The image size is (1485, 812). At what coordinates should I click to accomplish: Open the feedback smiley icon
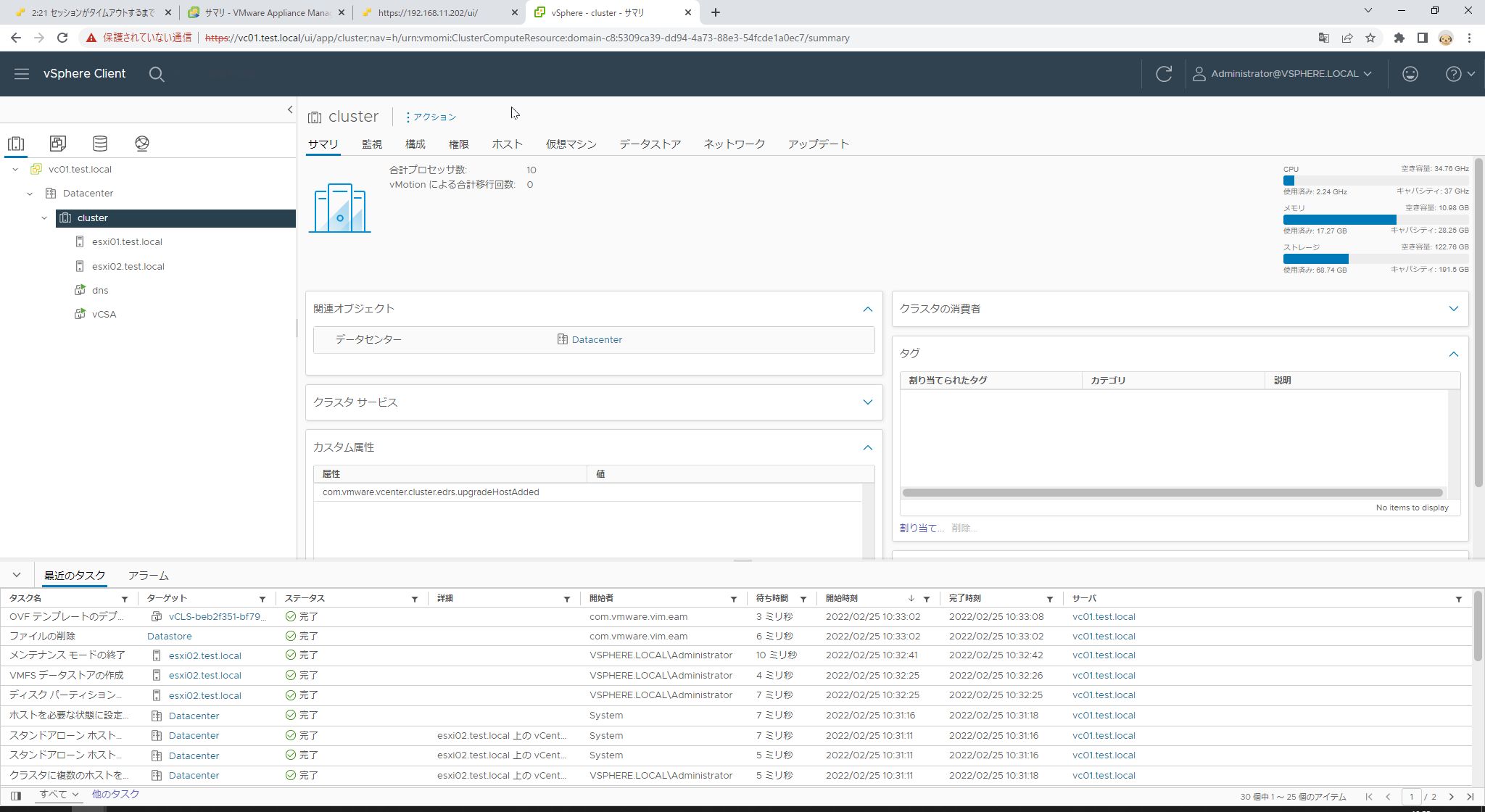coord(1410,74)
